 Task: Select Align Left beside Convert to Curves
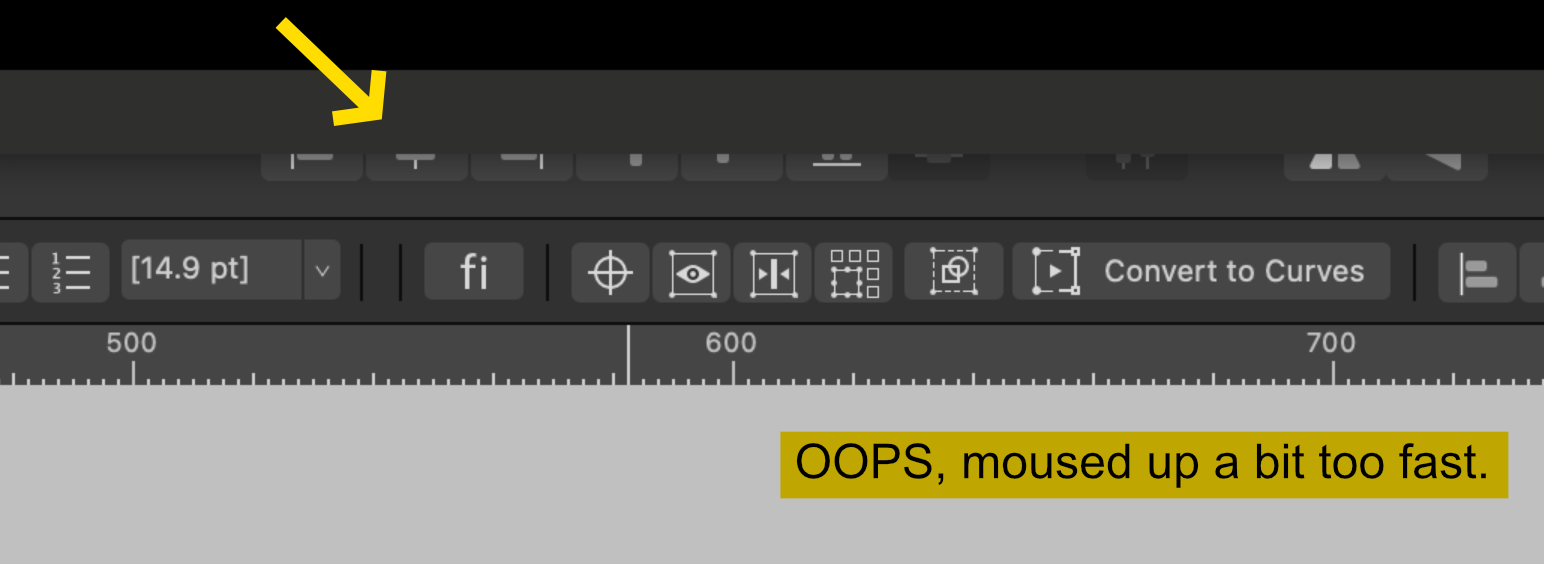tap(1478, 272)
